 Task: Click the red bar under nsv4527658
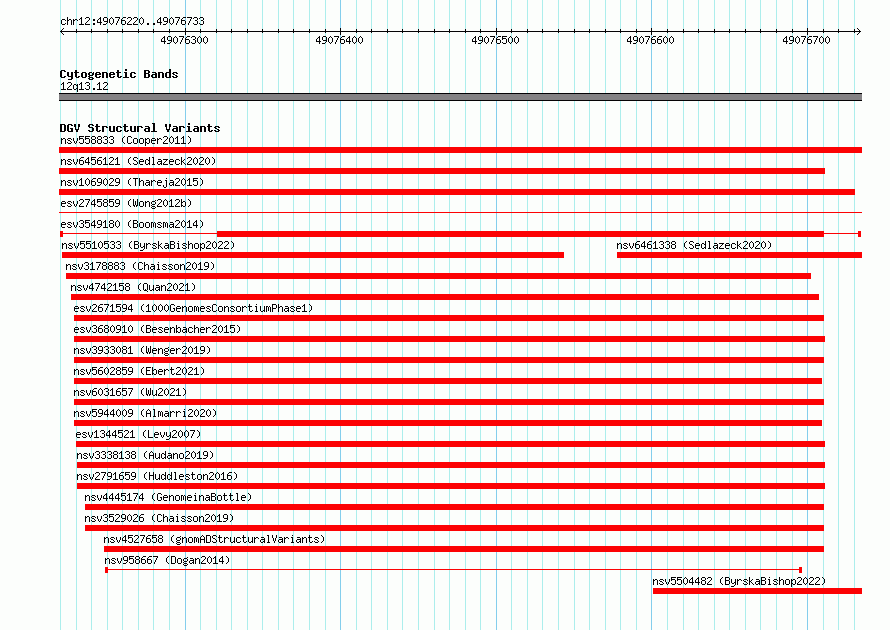(x=464, y=549)
